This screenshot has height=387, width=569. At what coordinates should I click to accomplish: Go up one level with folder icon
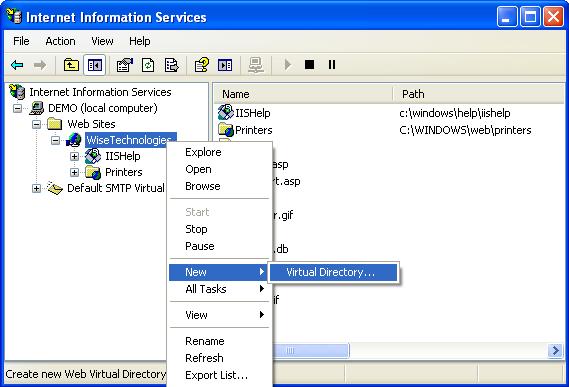[x=71, y=65]
